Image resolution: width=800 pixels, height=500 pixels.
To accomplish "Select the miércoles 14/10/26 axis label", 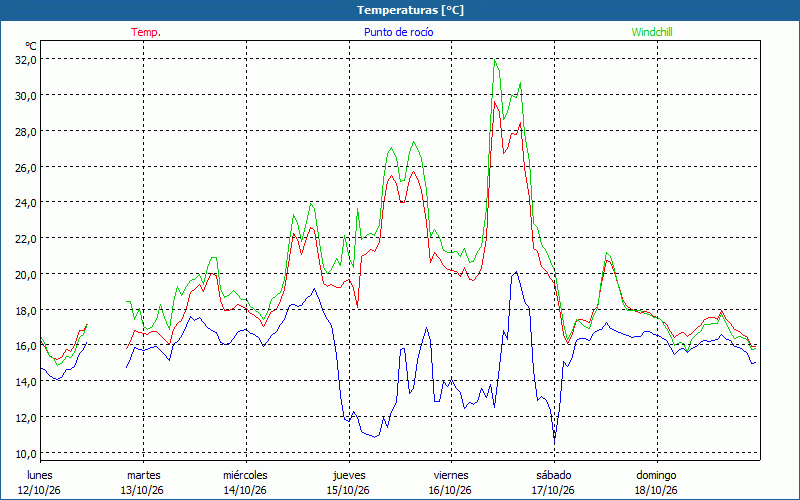I will (x=245, y=483).
